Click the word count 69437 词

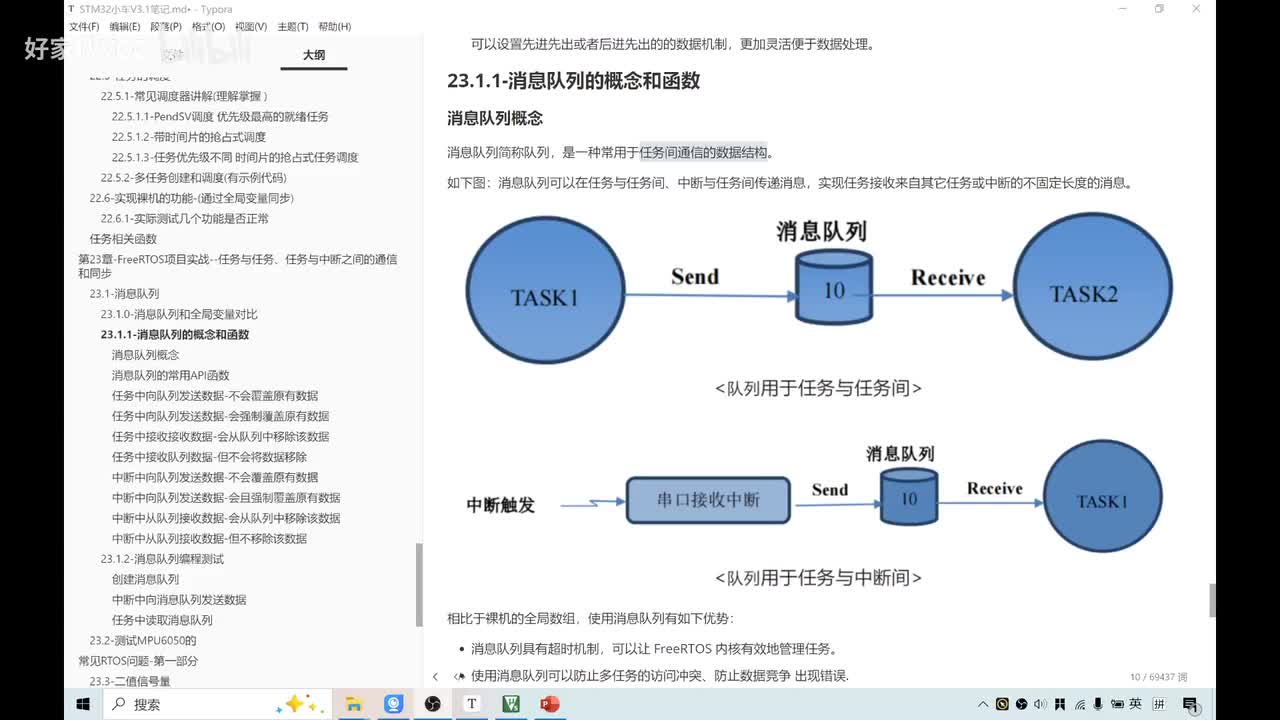(1159, 677)
